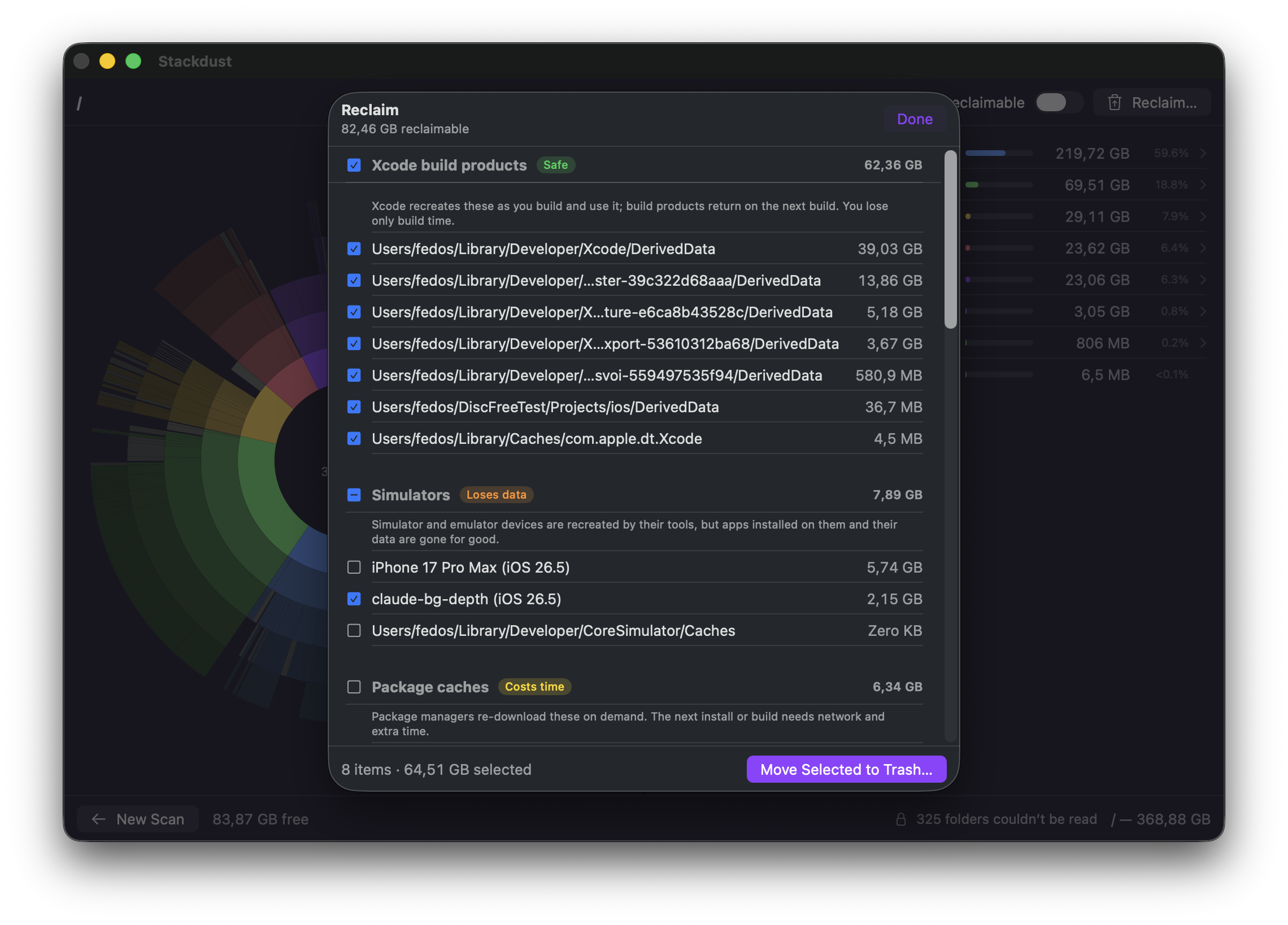Click the Xcode build products heading
The width and height of the screenshot is (1288, 925).
pyautogui.click(x=449, y=165)
